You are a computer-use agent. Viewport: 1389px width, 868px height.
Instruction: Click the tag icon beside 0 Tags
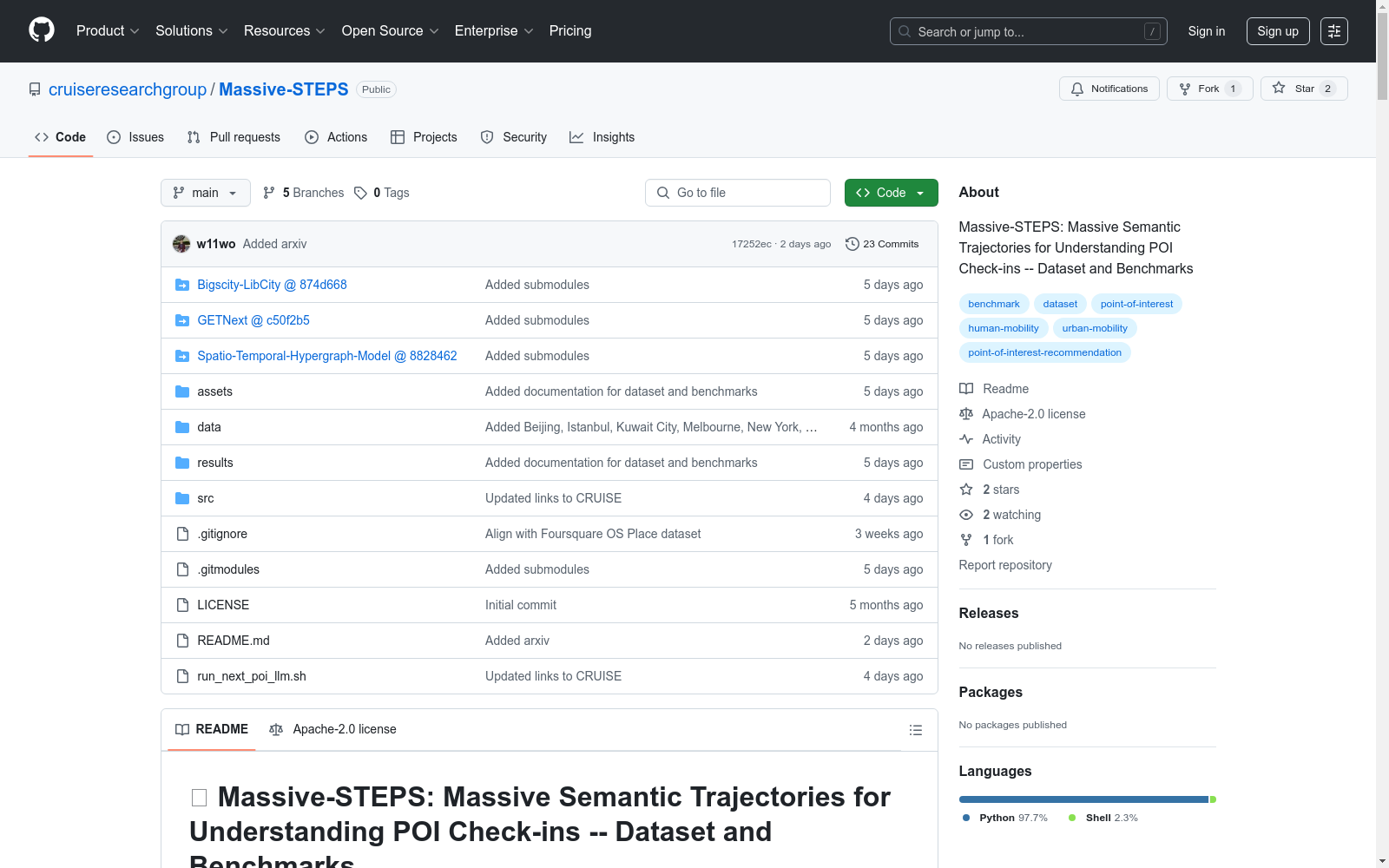click(x=360, y=193)
